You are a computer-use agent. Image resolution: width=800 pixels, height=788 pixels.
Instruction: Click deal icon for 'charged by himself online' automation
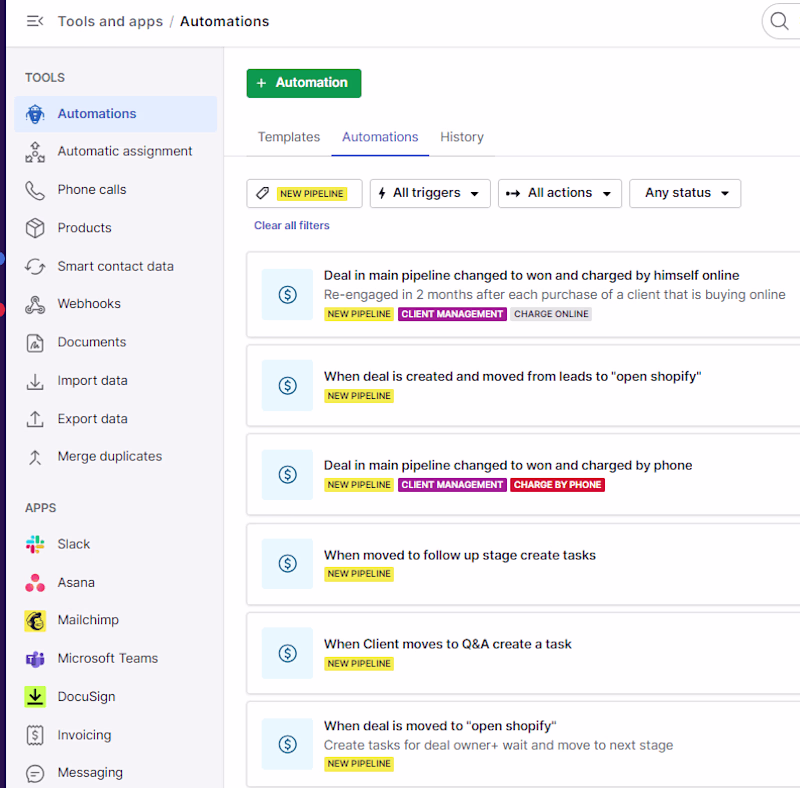tap(287, 294)
